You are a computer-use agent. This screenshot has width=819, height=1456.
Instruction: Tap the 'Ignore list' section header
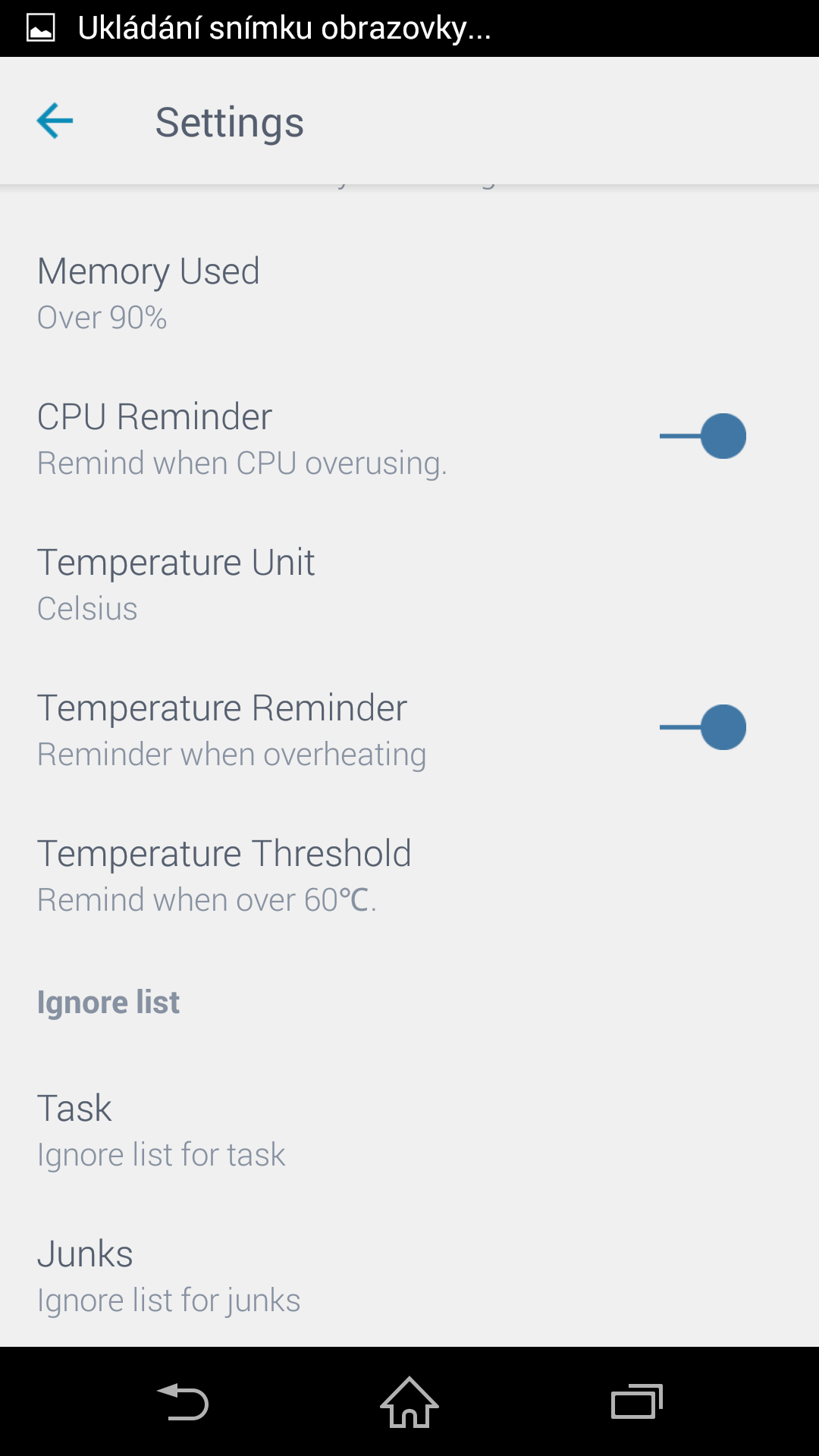[108, 1003]
